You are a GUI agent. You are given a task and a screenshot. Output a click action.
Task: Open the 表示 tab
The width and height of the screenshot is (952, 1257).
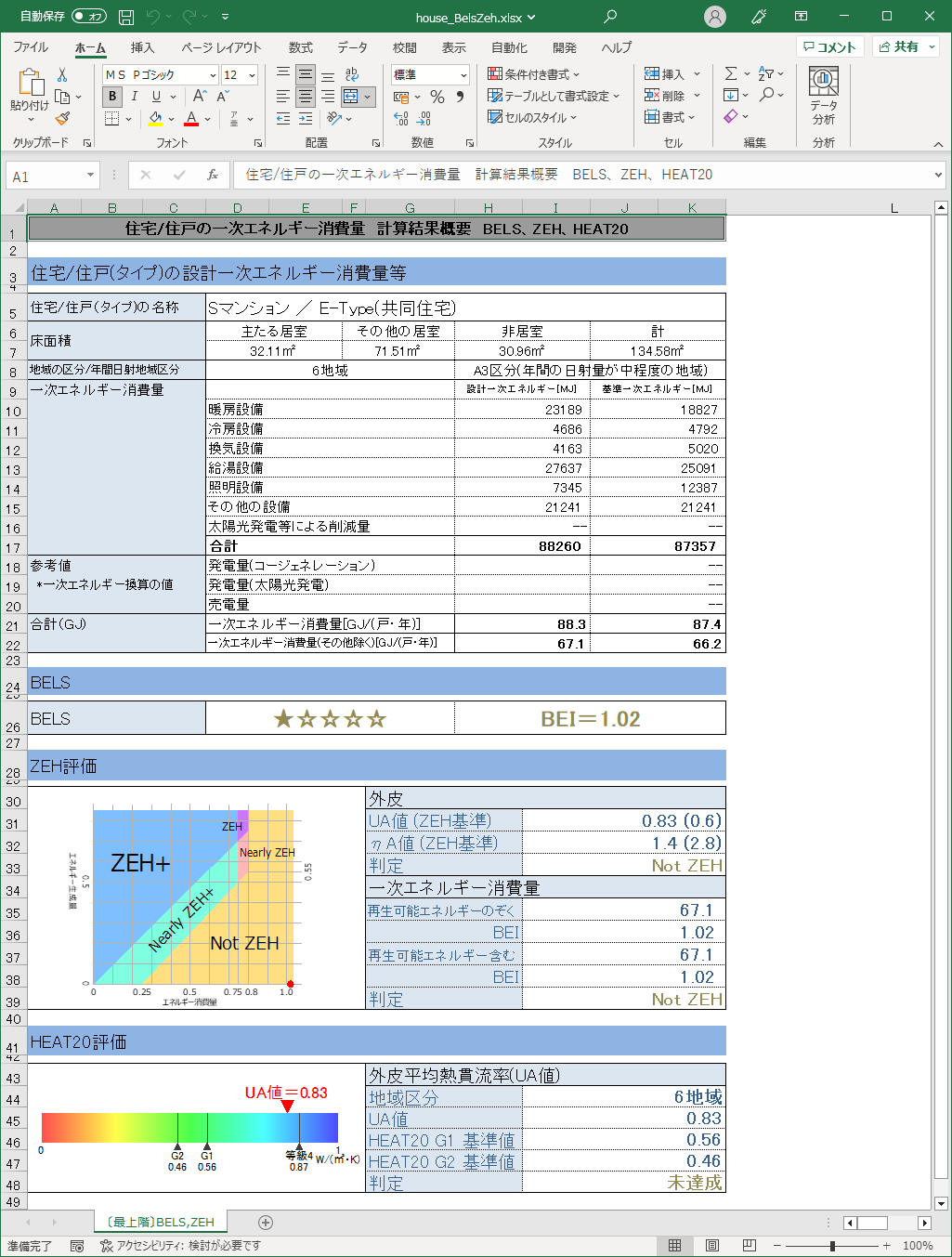(453, 47)
